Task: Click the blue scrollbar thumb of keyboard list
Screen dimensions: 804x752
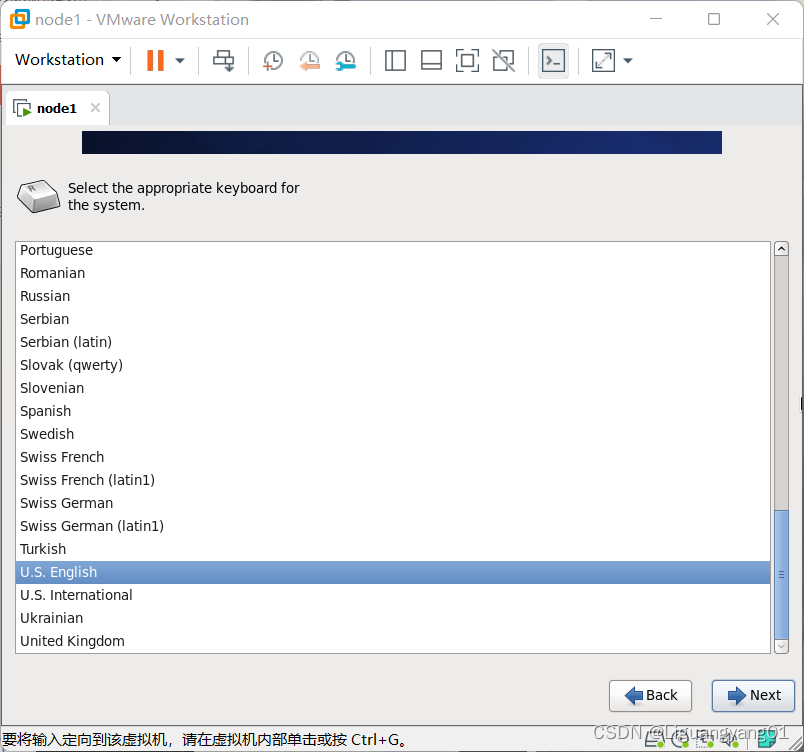Action: pos(781,575)
